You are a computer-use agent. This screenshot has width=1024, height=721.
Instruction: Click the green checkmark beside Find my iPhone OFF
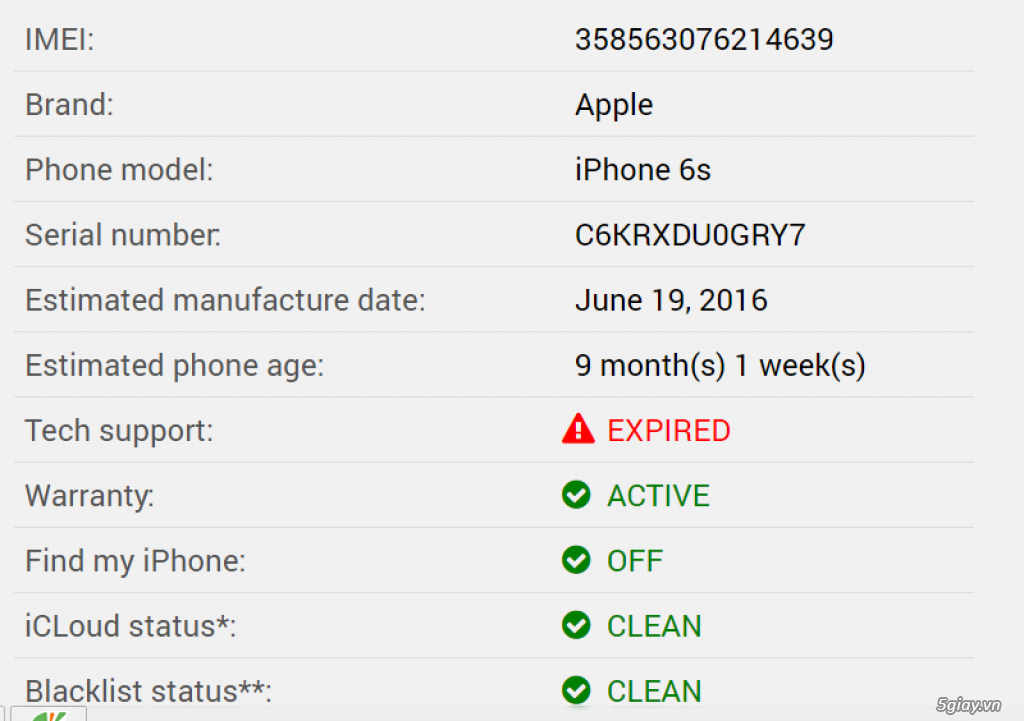click(x=576, y=560)
